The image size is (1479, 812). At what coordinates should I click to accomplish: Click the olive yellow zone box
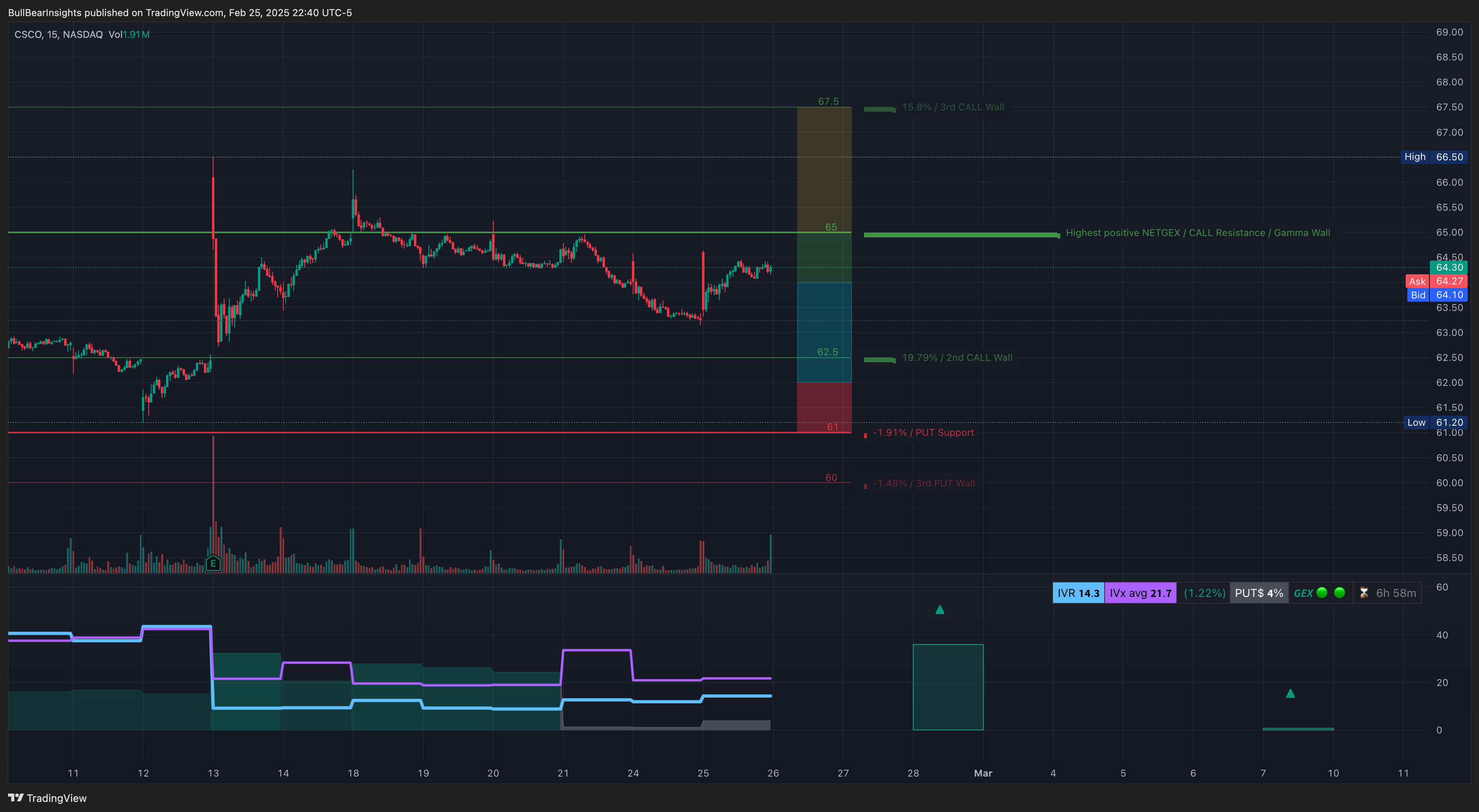(824, 170)
